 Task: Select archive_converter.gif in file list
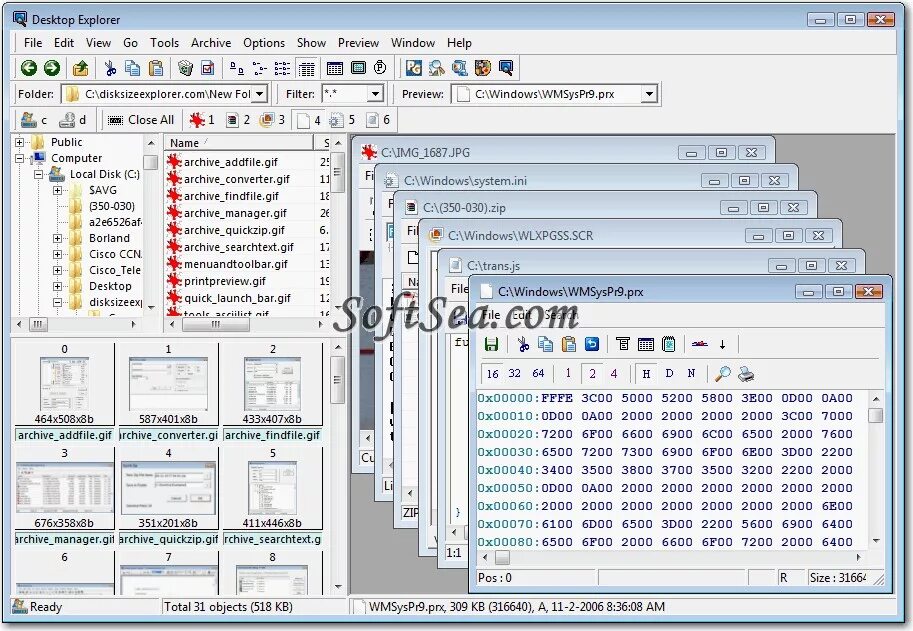tap(236, 179)
